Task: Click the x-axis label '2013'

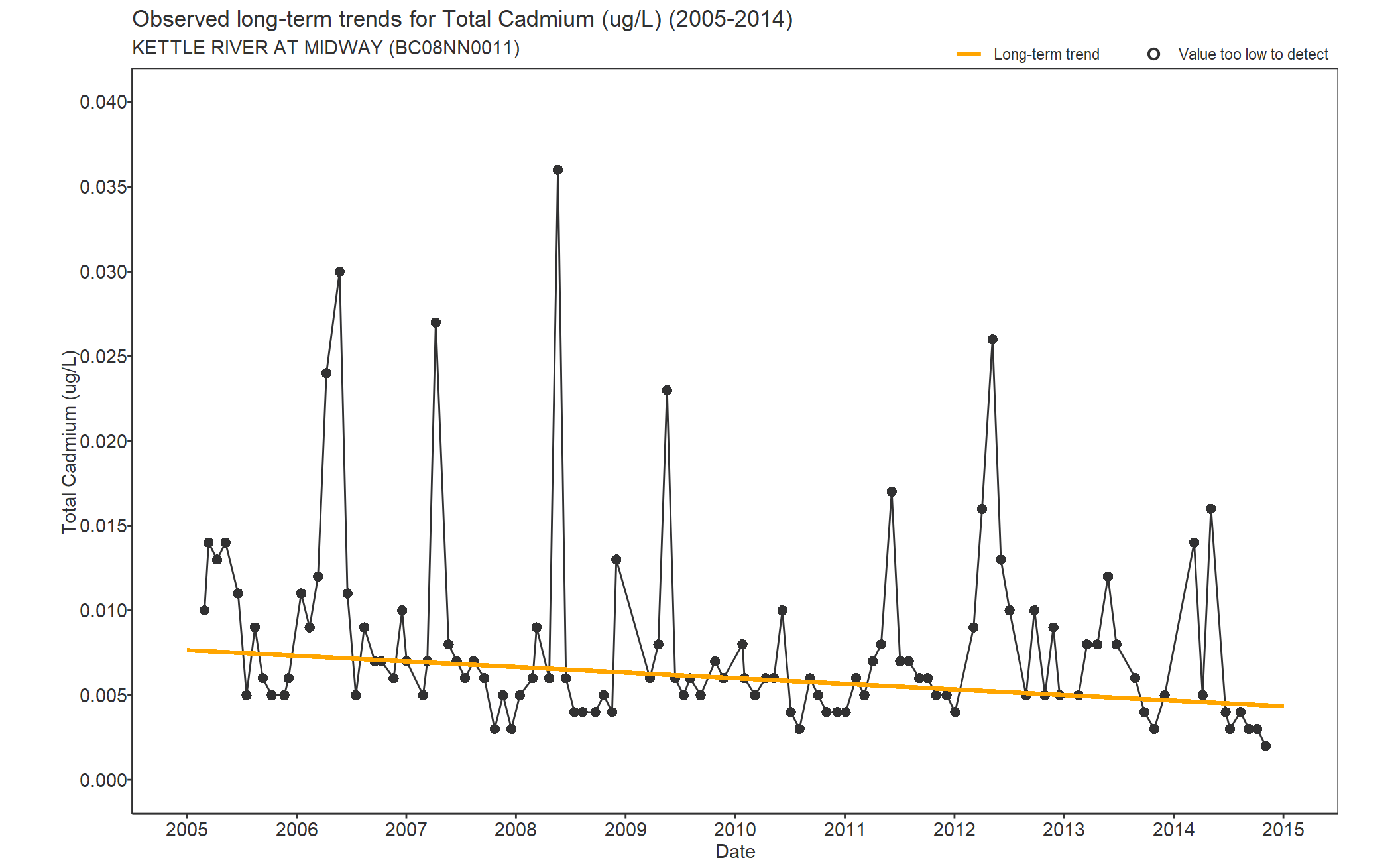Action: 1064,830
